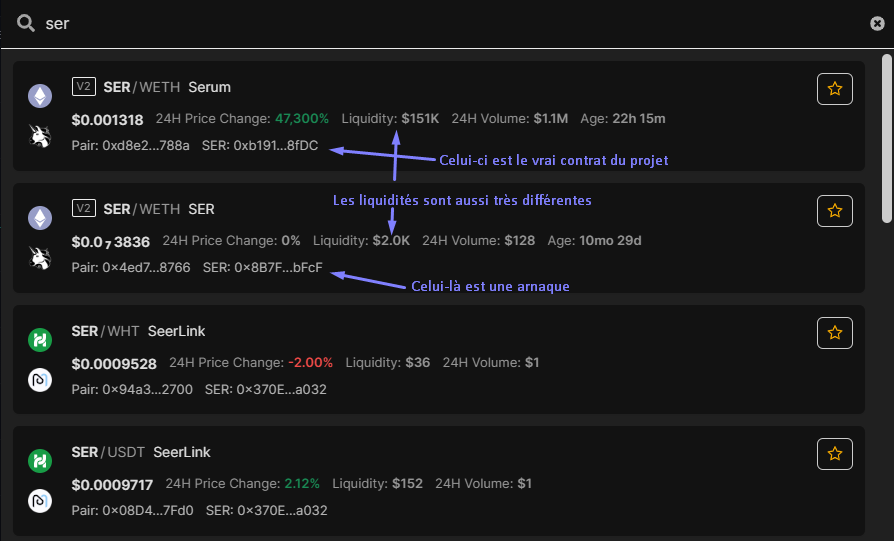Click the green HECO icon on SER/WHT row
Image resolution: width=894 pixels, height=541 pixels.
point(40,340)
